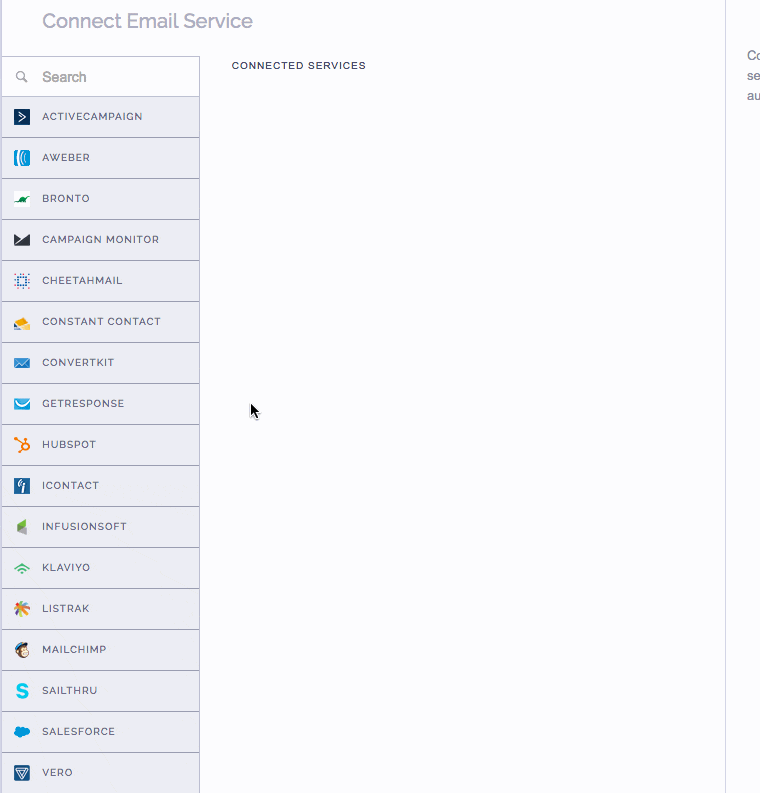This screenshot has height=793, width=760.
Task: Click the Bronto dinosaur icon
Action: (x=22, y=199)
